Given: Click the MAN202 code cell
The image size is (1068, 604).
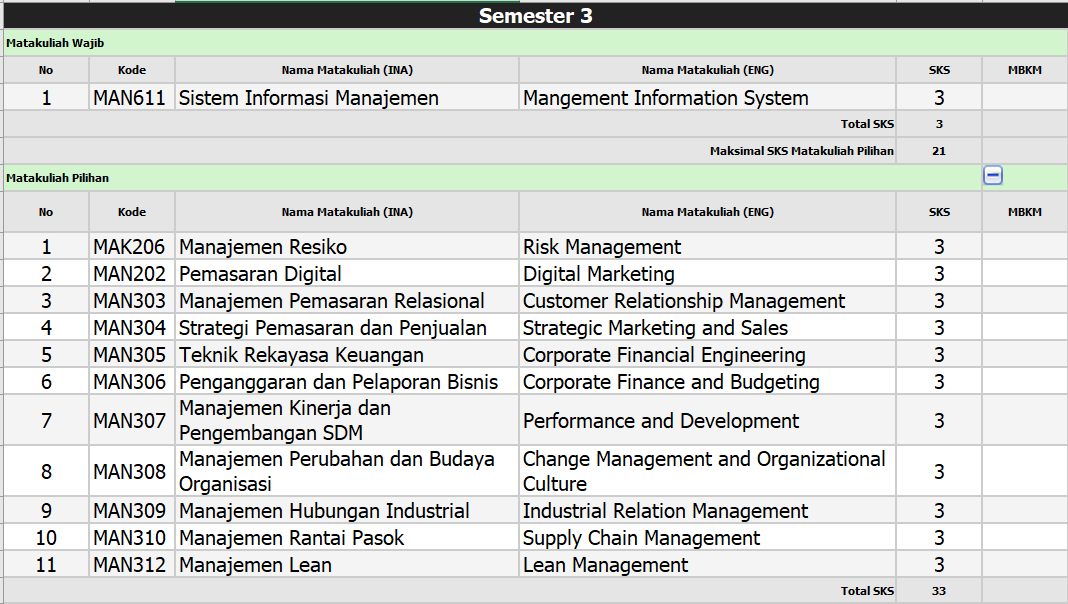Looking at the screenshot, I should (130, 274).
